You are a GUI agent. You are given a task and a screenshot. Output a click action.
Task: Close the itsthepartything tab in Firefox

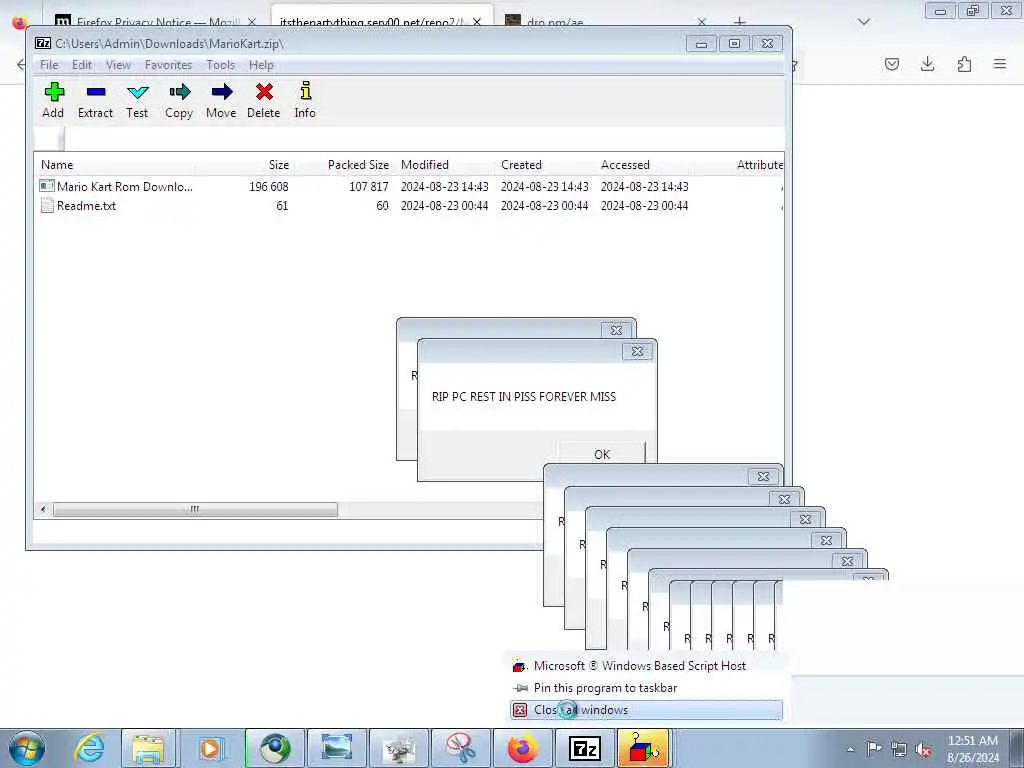pyautogui.click(x=477, y=22)
